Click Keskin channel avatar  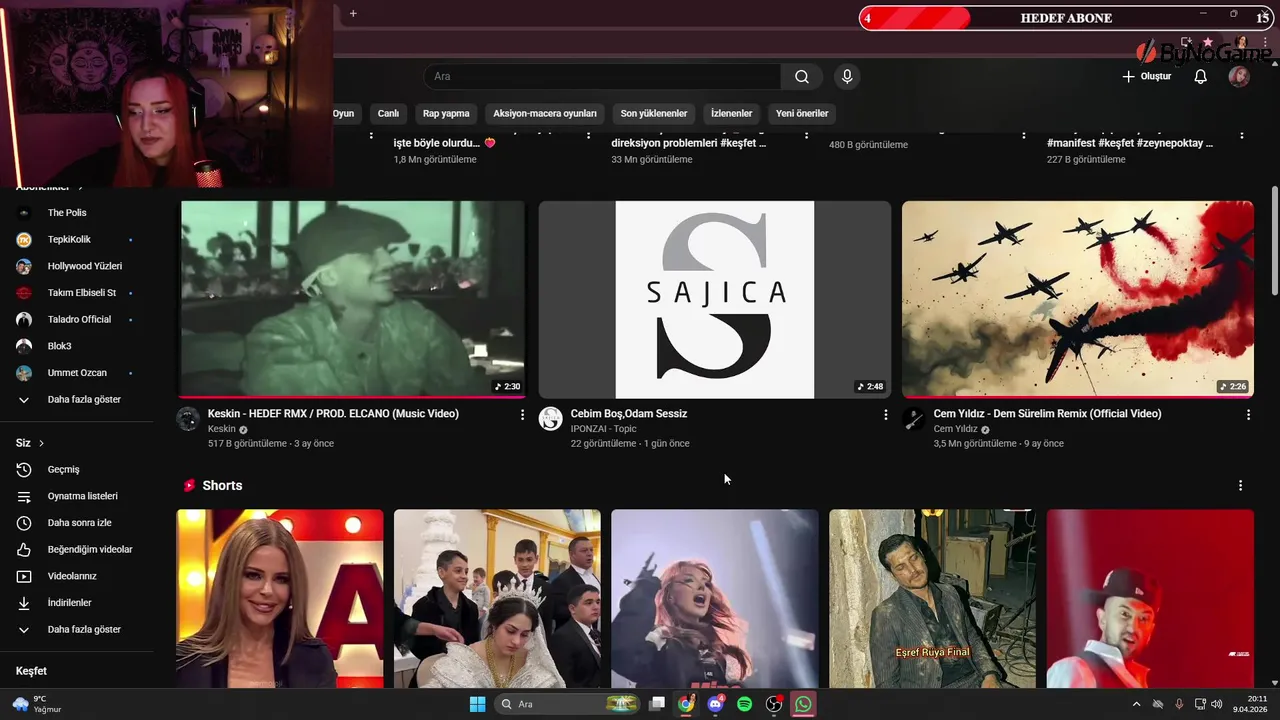(x=188, y=419)
